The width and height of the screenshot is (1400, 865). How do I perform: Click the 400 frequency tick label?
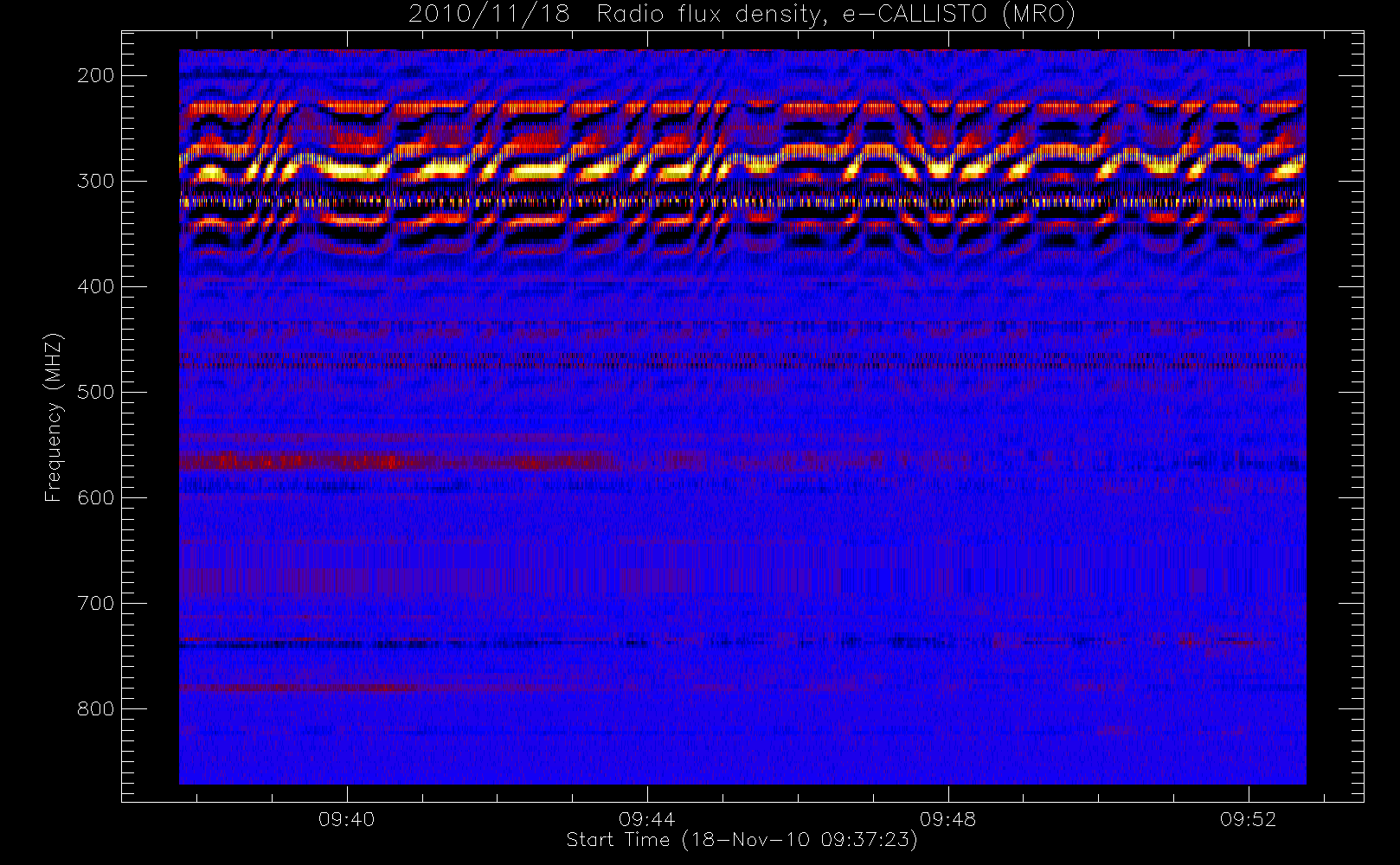click(x=96, y=286)
